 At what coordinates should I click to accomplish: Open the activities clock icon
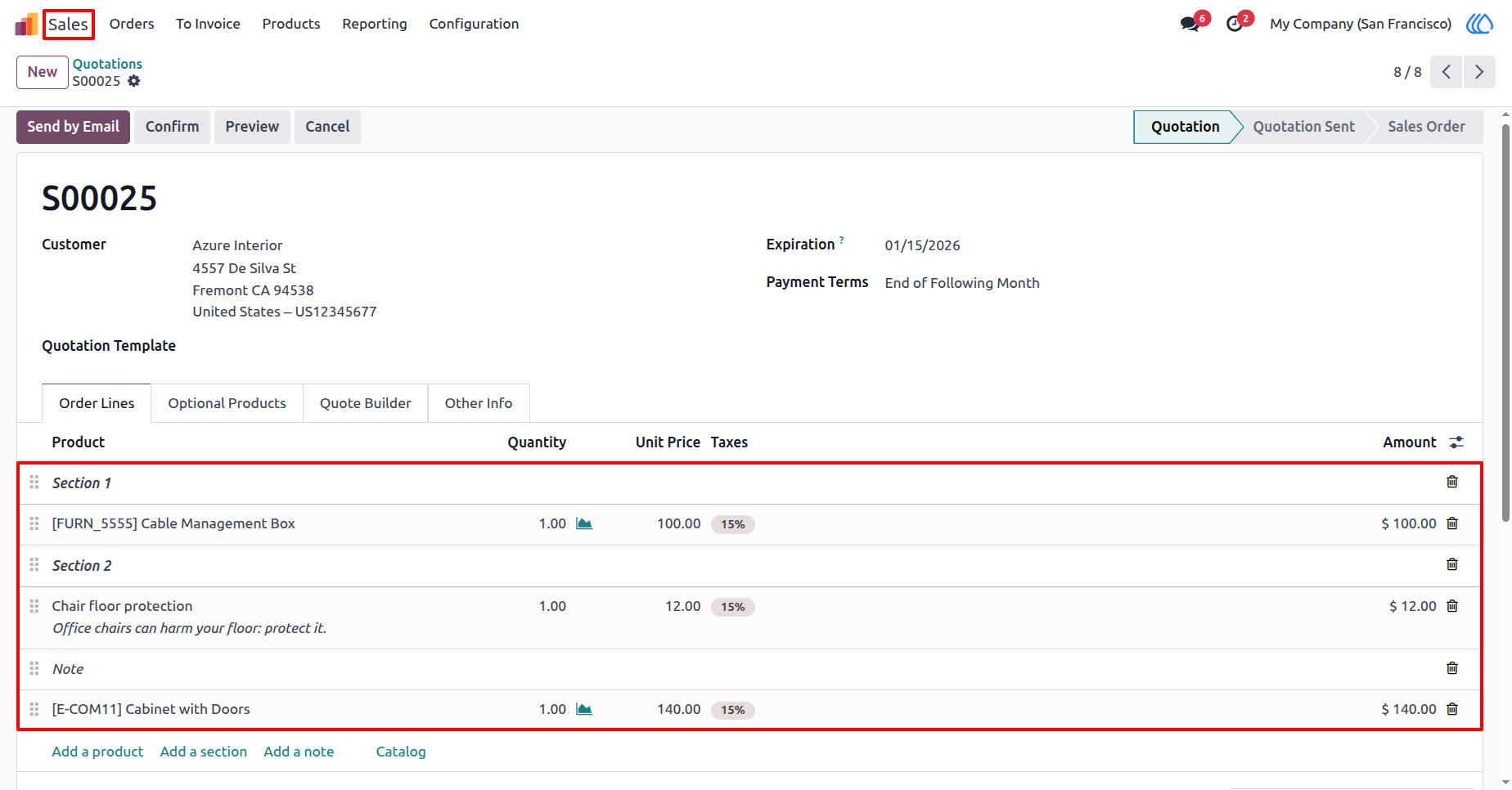pyautogui.click(x=1235, y=25)
